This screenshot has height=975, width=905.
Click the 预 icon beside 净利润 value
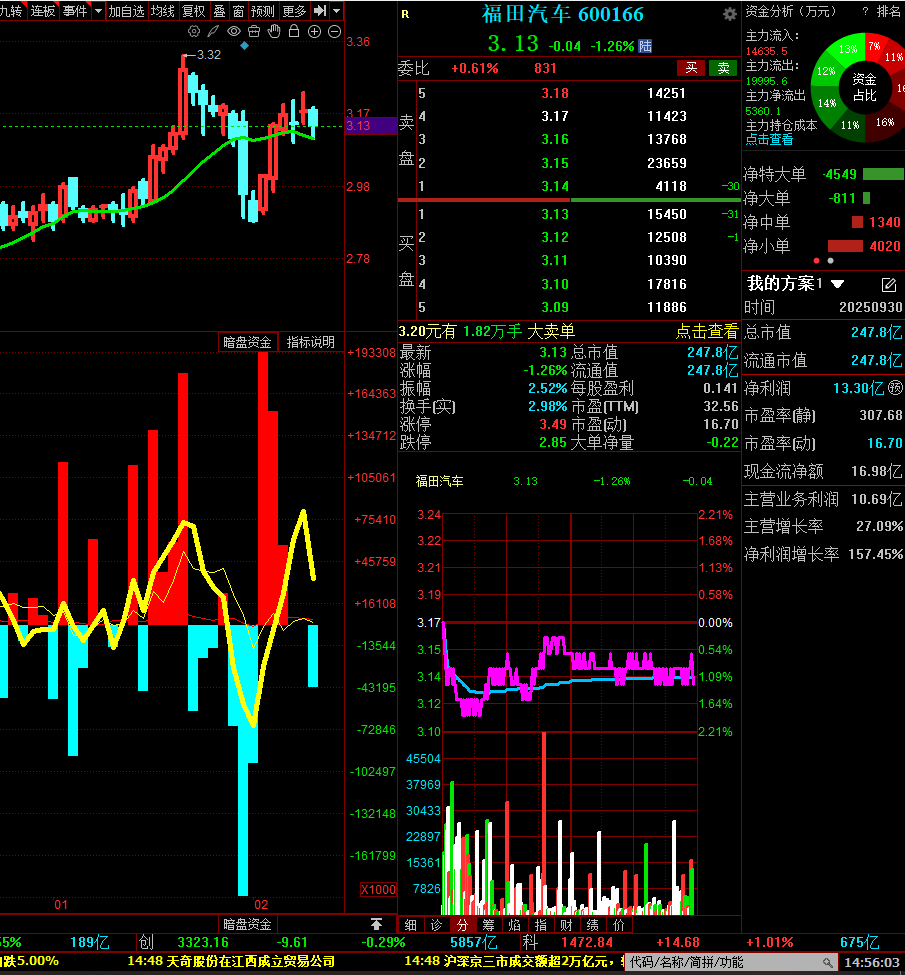coord(894,387)
